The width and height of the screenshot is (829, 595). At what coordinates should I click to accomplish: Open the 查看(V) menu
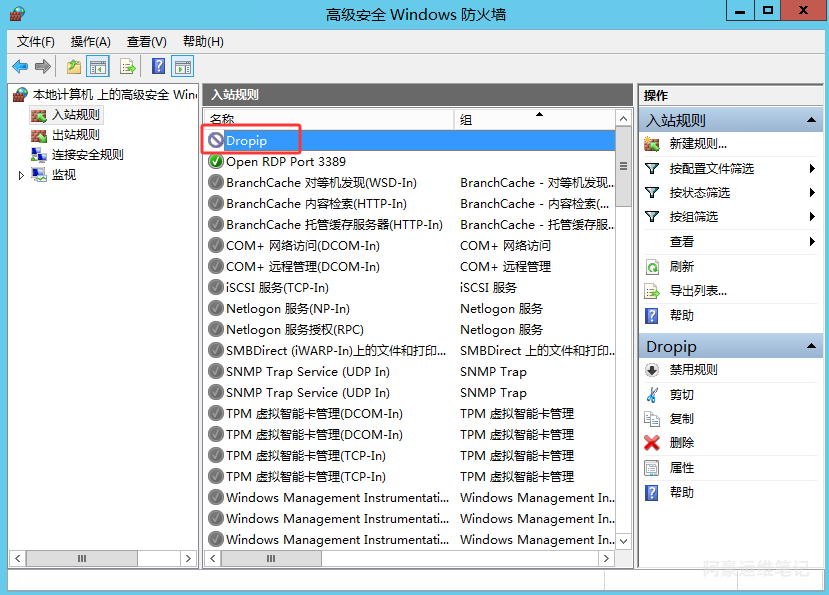146,42
